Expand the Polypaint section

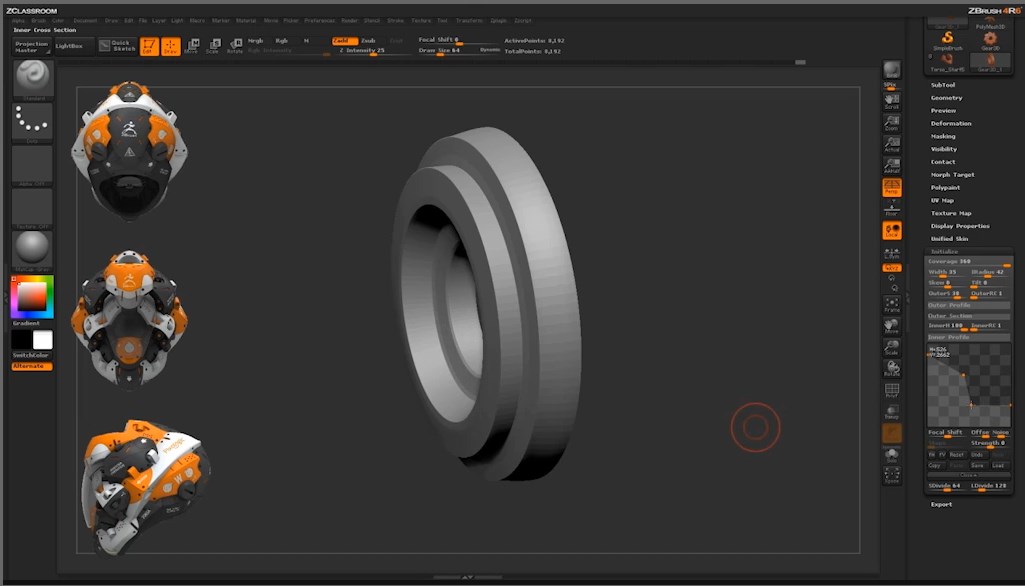(945, 187)
